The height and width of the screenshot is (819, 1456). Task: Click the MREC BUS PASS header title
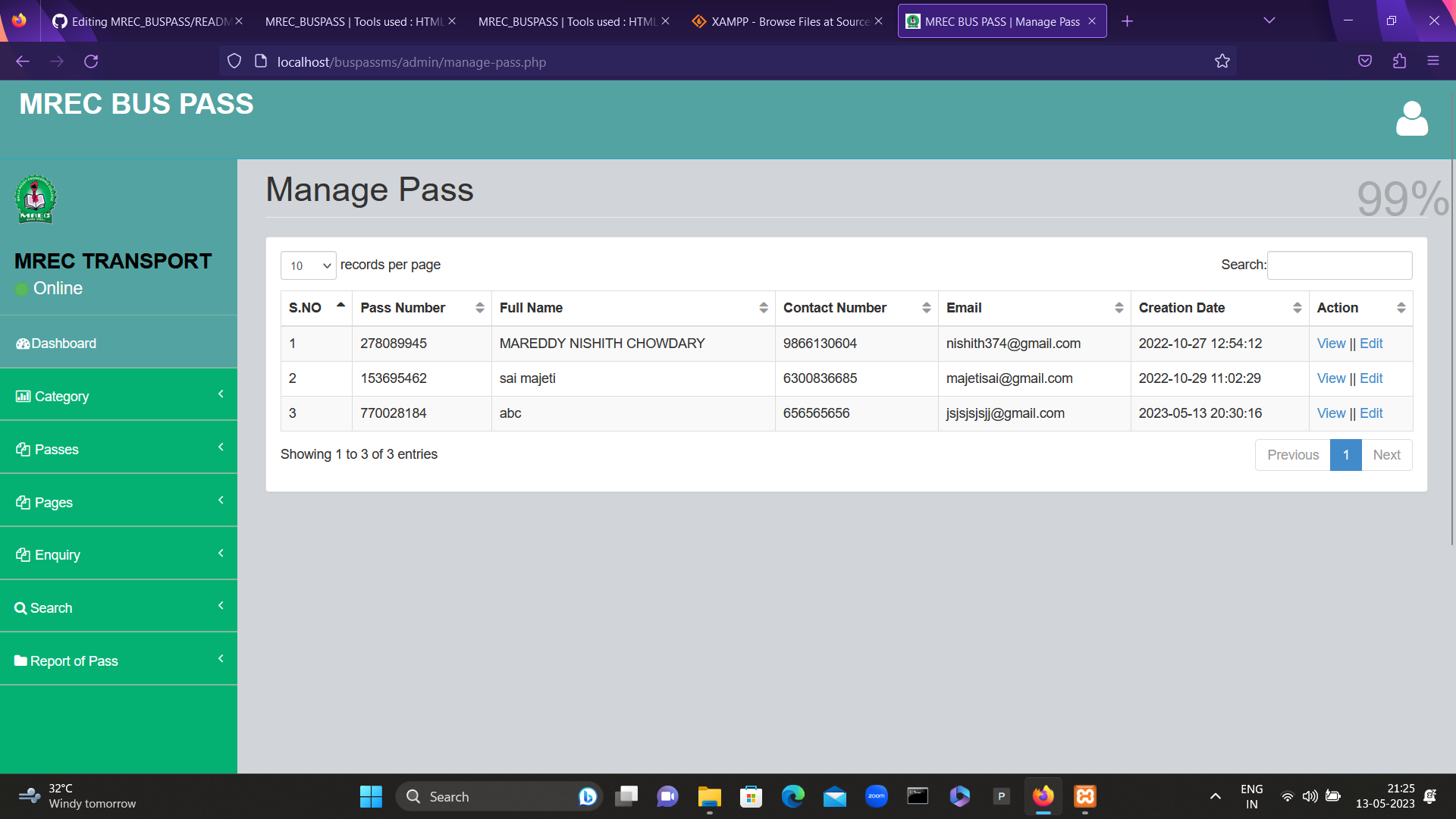pyautogui.click(x=136, y=104)
